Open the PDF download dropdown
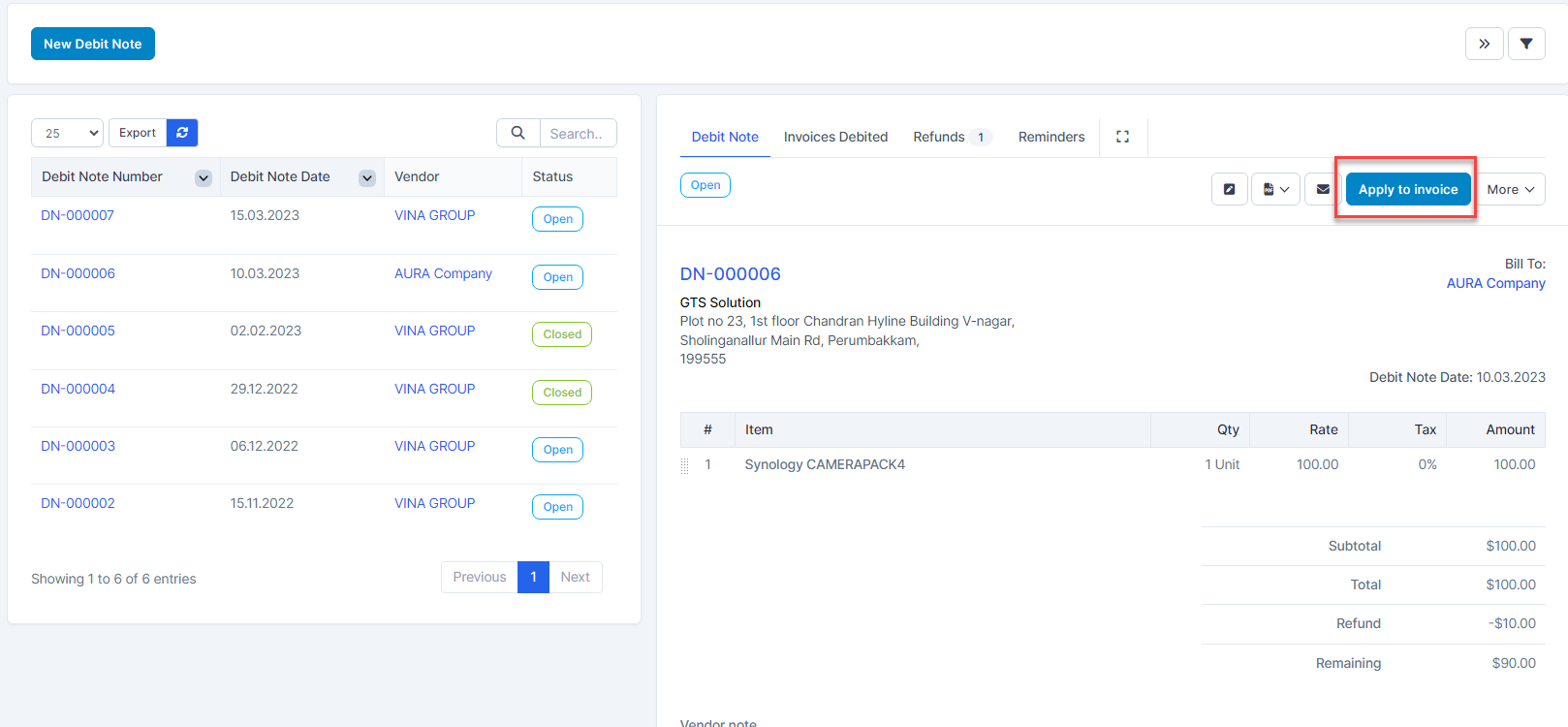1568x727 pixels. click(x=1275, y=190)
